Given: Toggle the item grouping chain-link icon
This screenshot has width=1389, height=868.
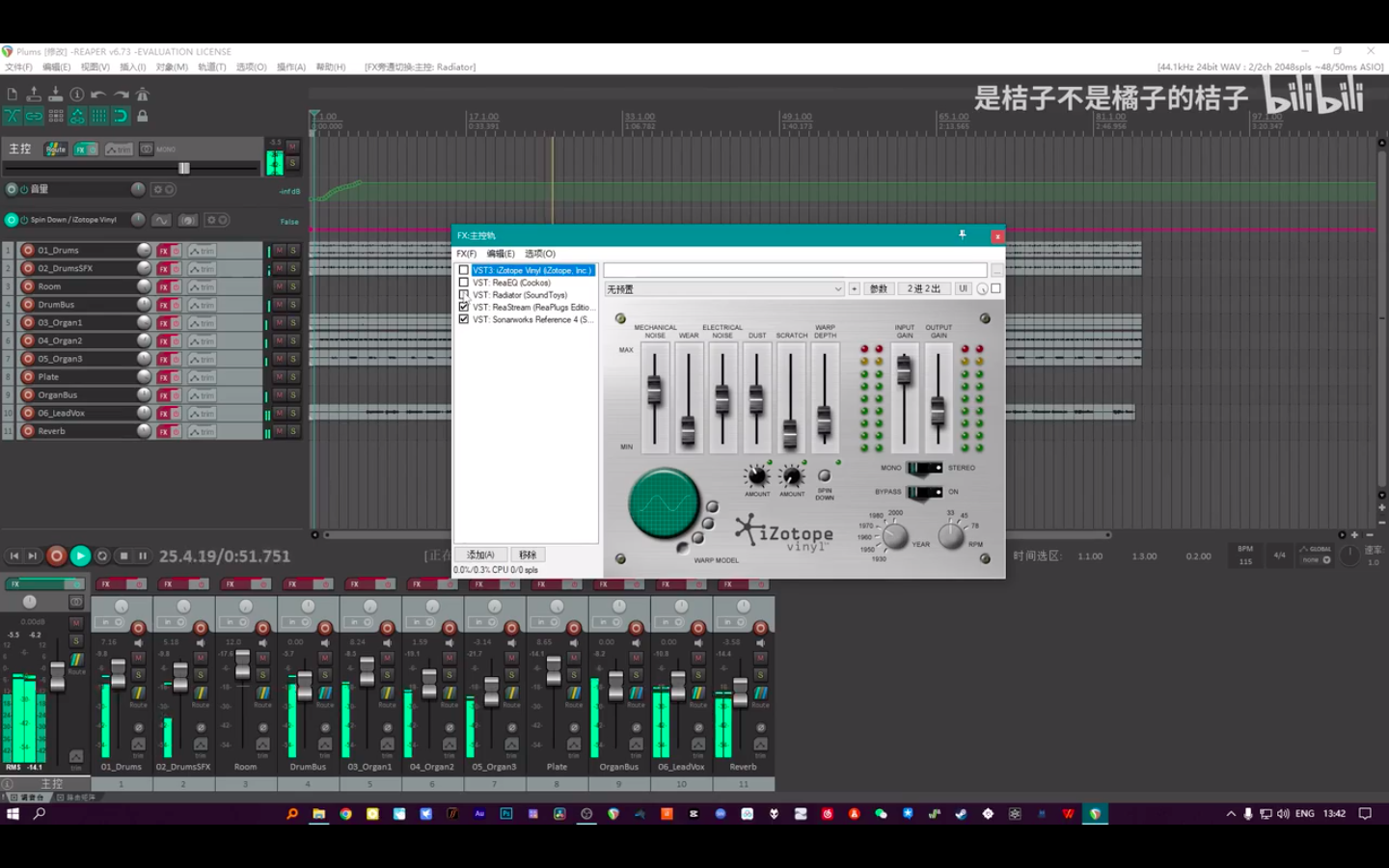Looking at the screenshot, I should [34, 116].
